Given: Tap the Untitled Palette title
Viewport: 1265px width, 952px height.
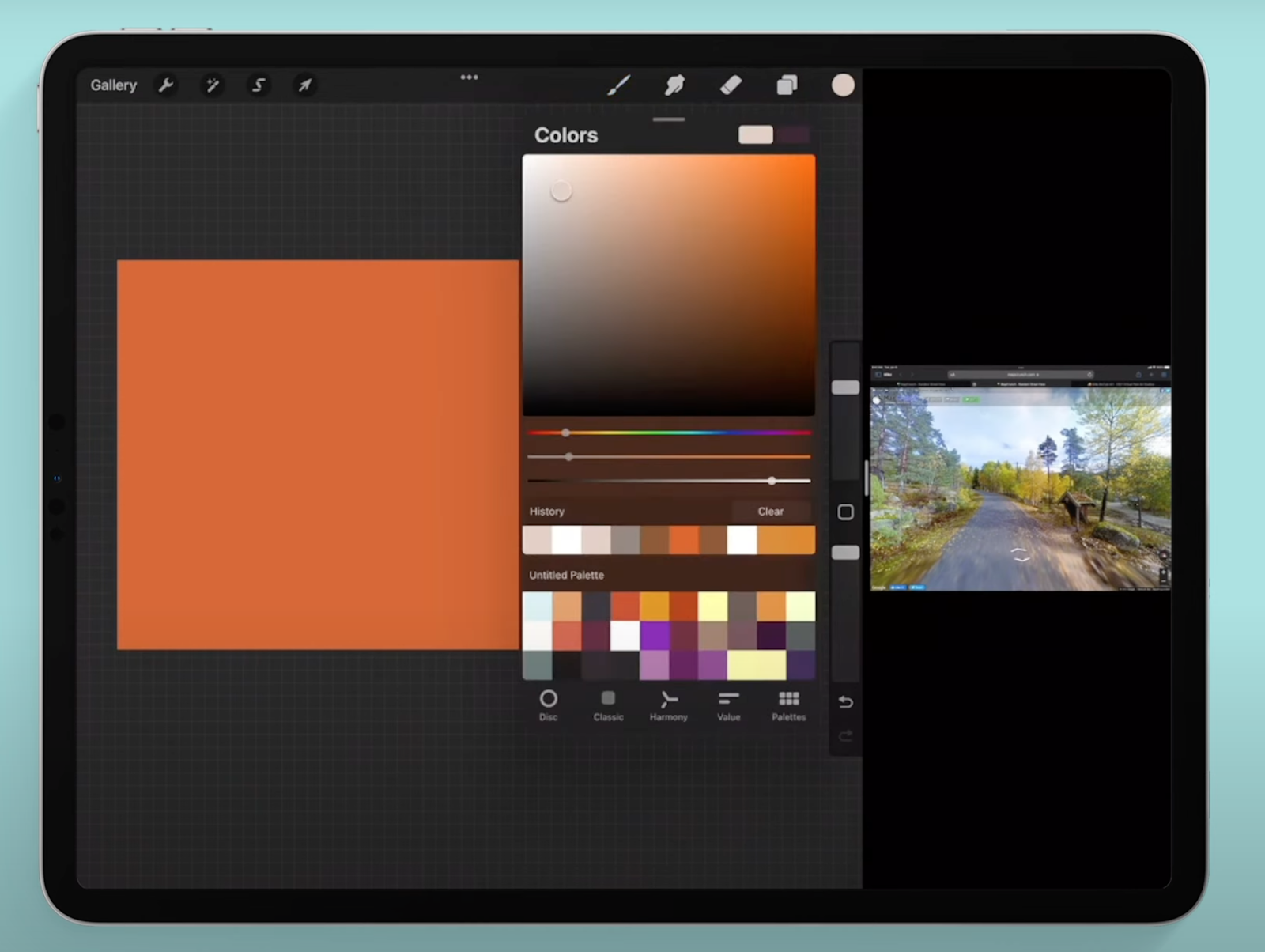Looking at the screenshot, I should point(566,575).
